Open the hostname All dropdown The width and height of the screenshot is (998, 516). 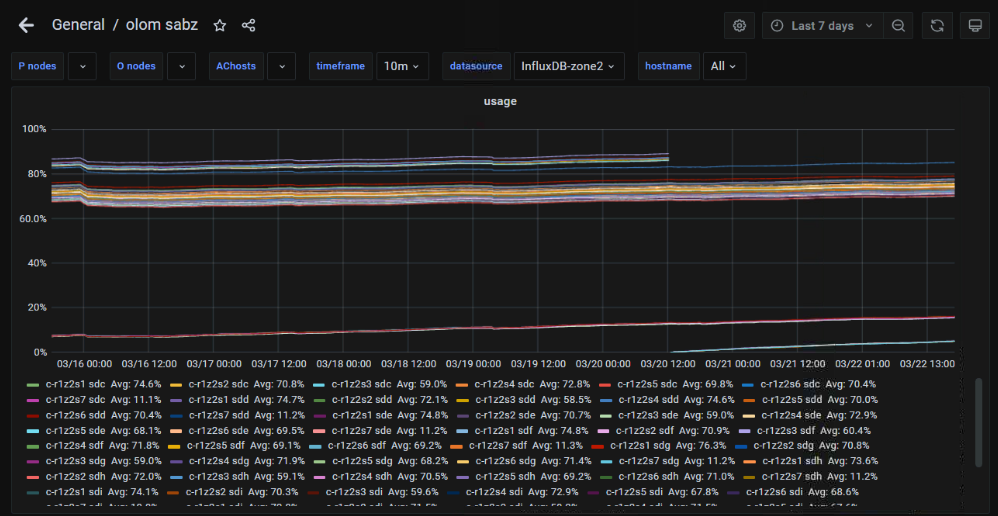(x=724, y=66)
